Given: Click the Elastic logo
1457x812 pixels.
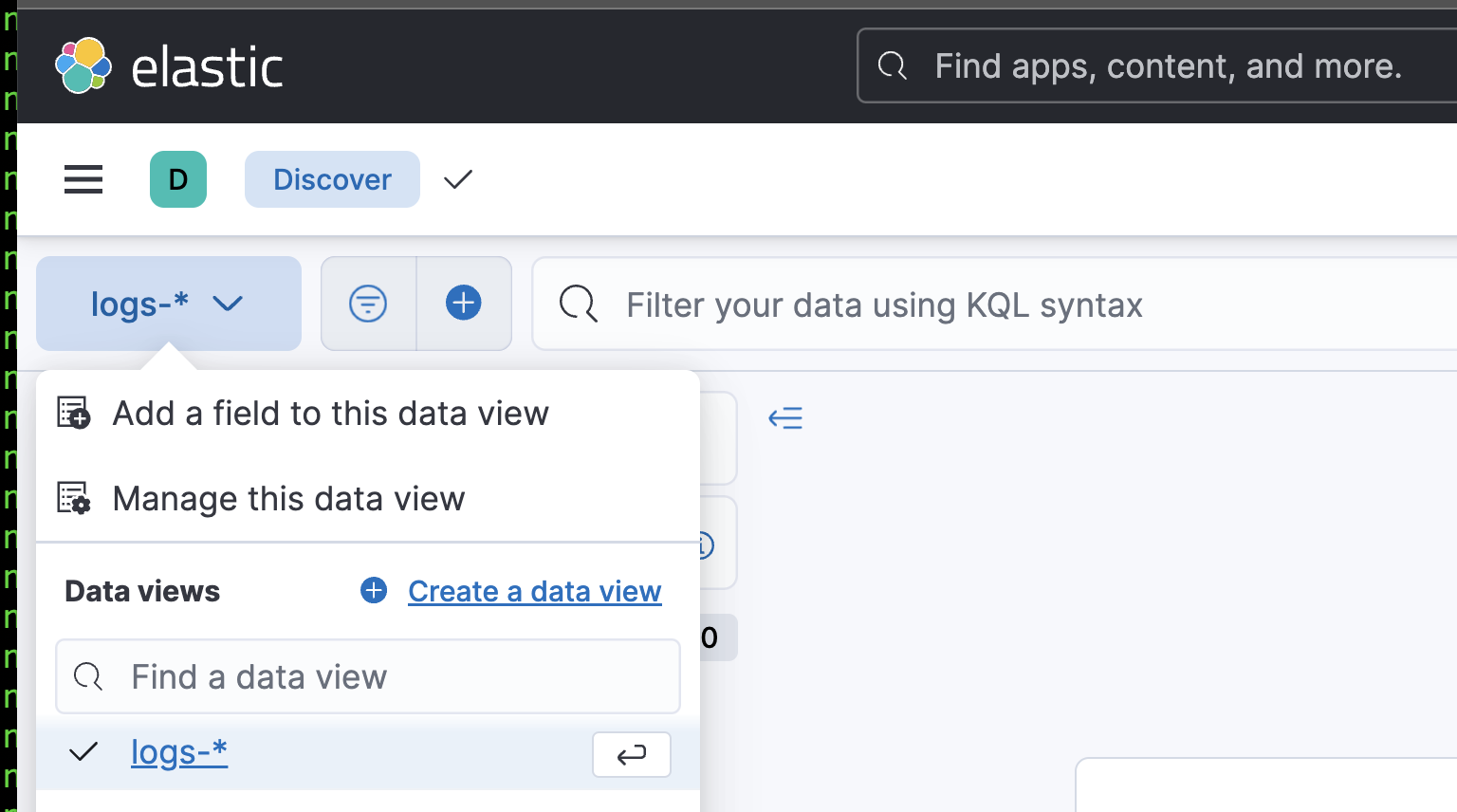Looking at the screenshot, I should pos(169,66).
